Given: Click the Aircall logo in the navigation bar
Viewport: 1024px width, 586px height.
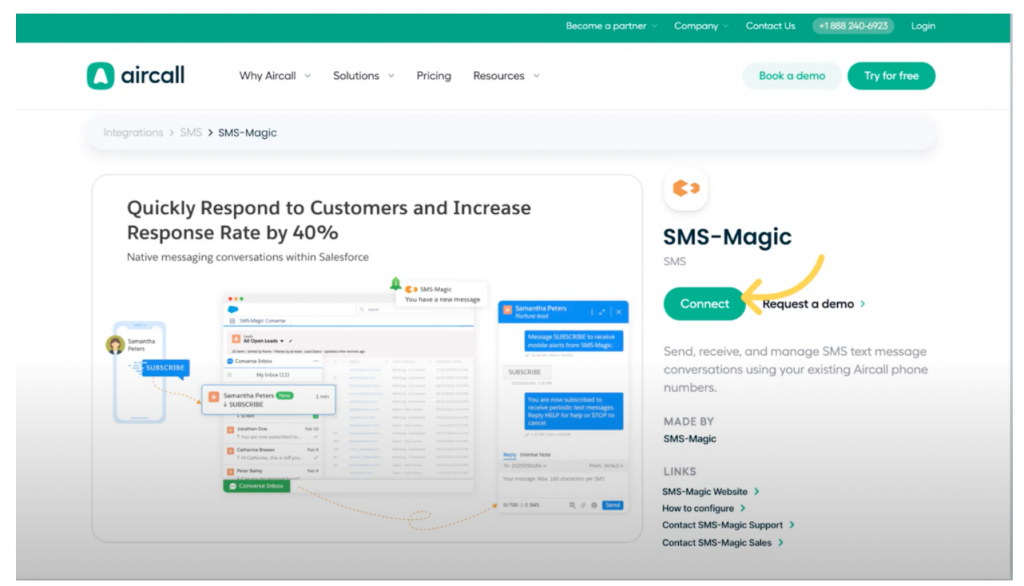Looking at the screenshot, I should [x=136, y=75].
